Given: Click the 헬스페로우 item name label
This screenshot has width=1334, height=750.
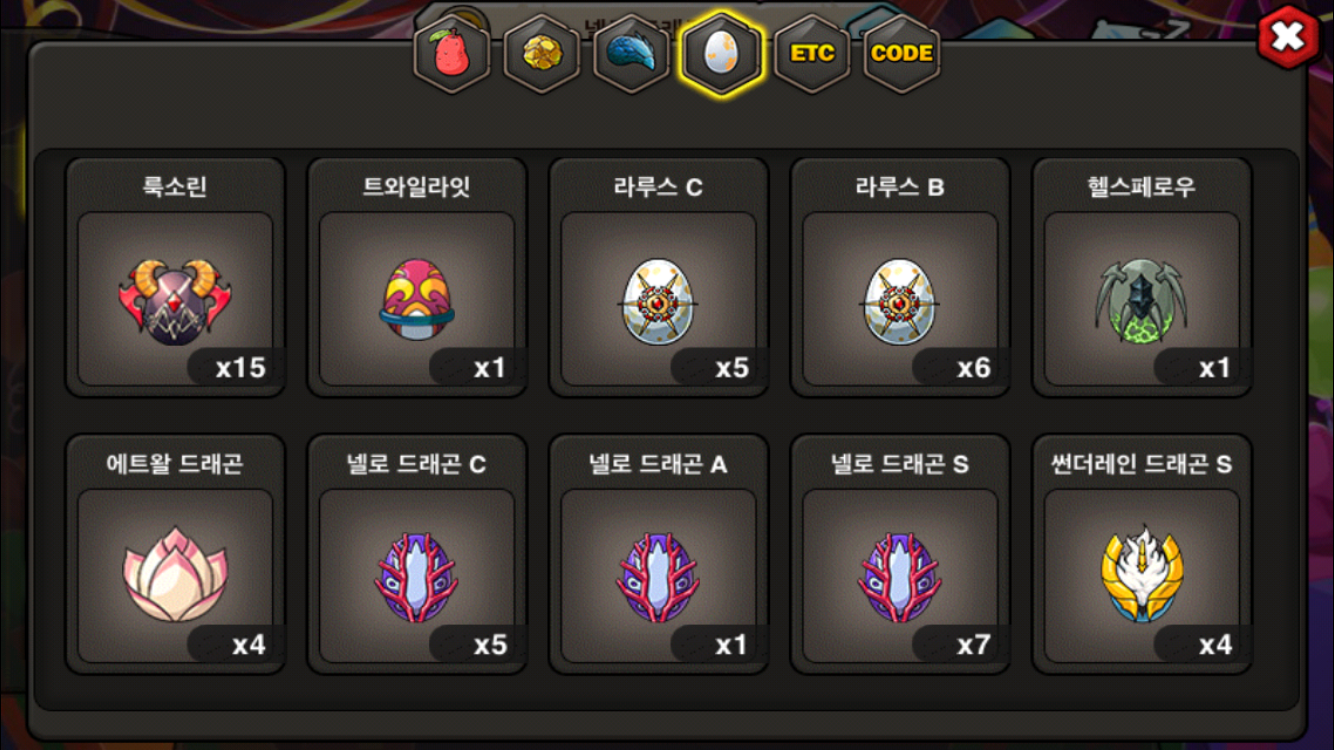Looking at the screenshot, I should 1142,187.
